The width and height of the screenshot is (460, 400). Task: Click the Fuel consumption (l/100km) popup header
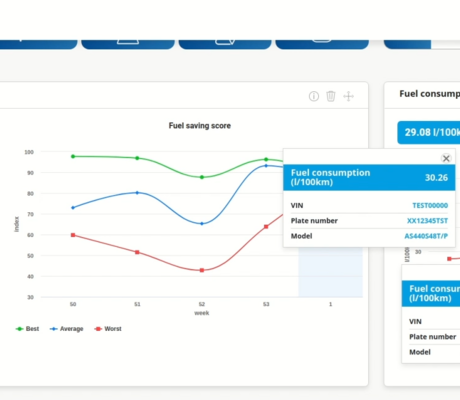coord(369,177)
